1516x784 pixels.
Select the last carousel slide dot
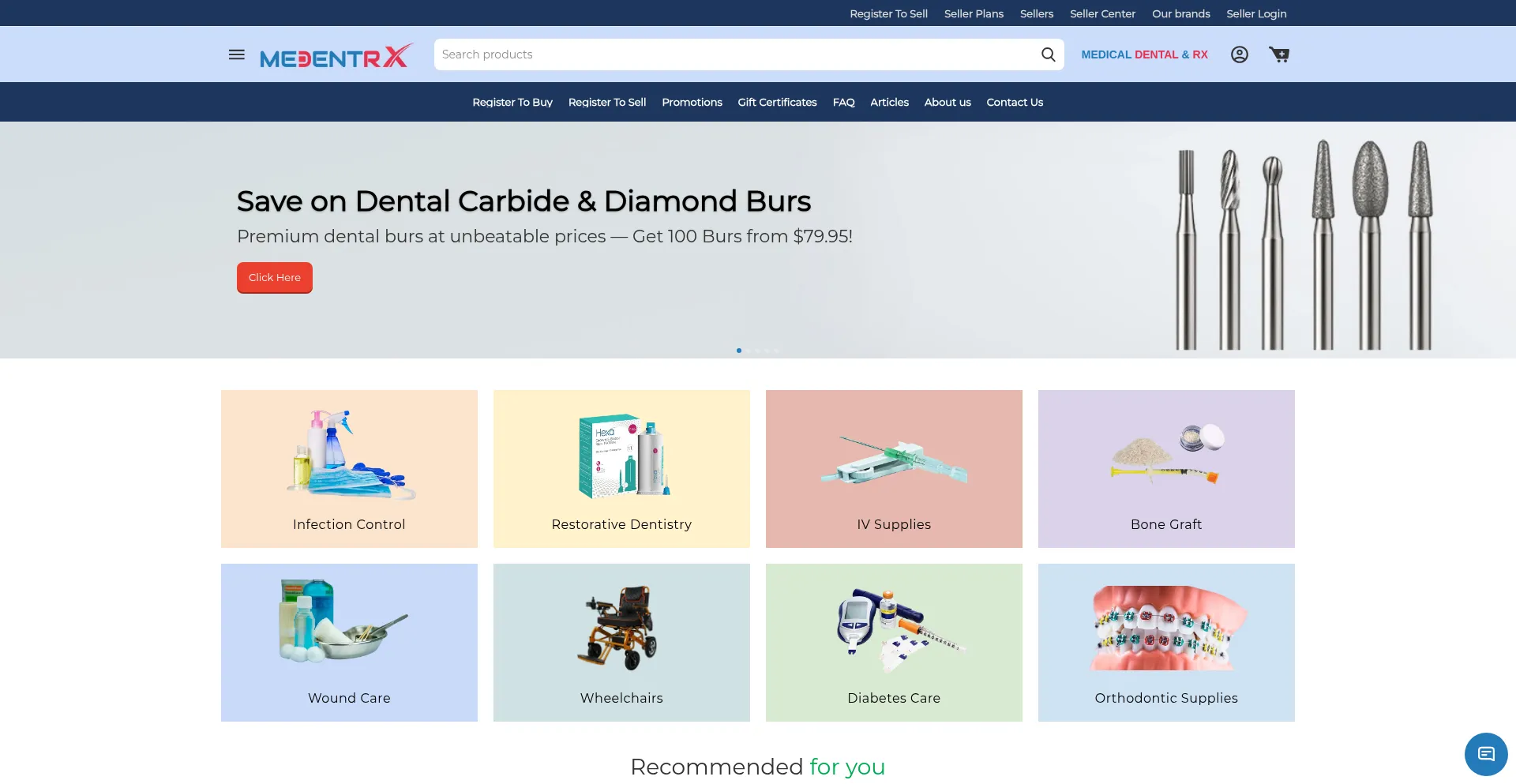[x=777, y=351]
